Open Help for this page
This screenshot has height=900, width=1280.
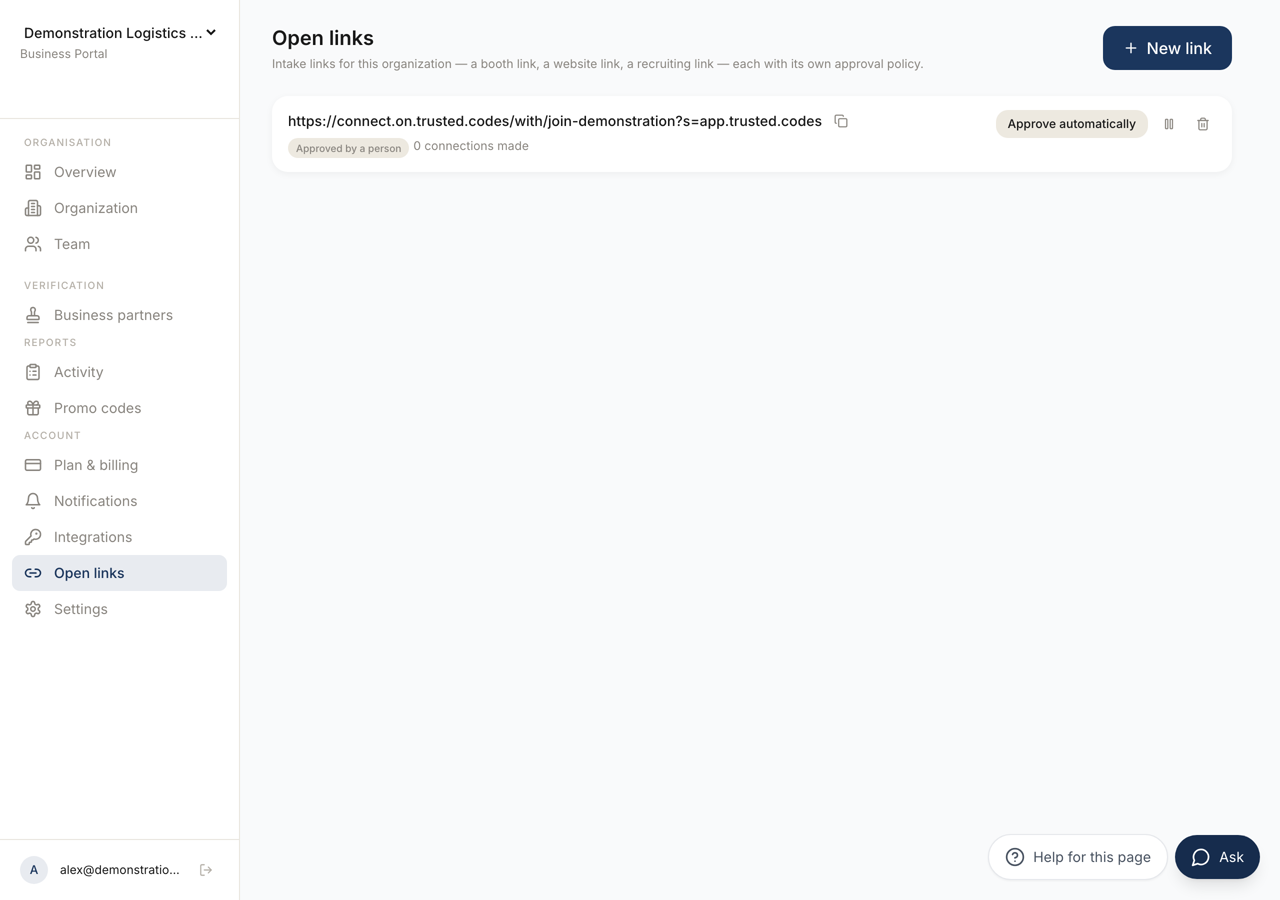pos(1078,857)
